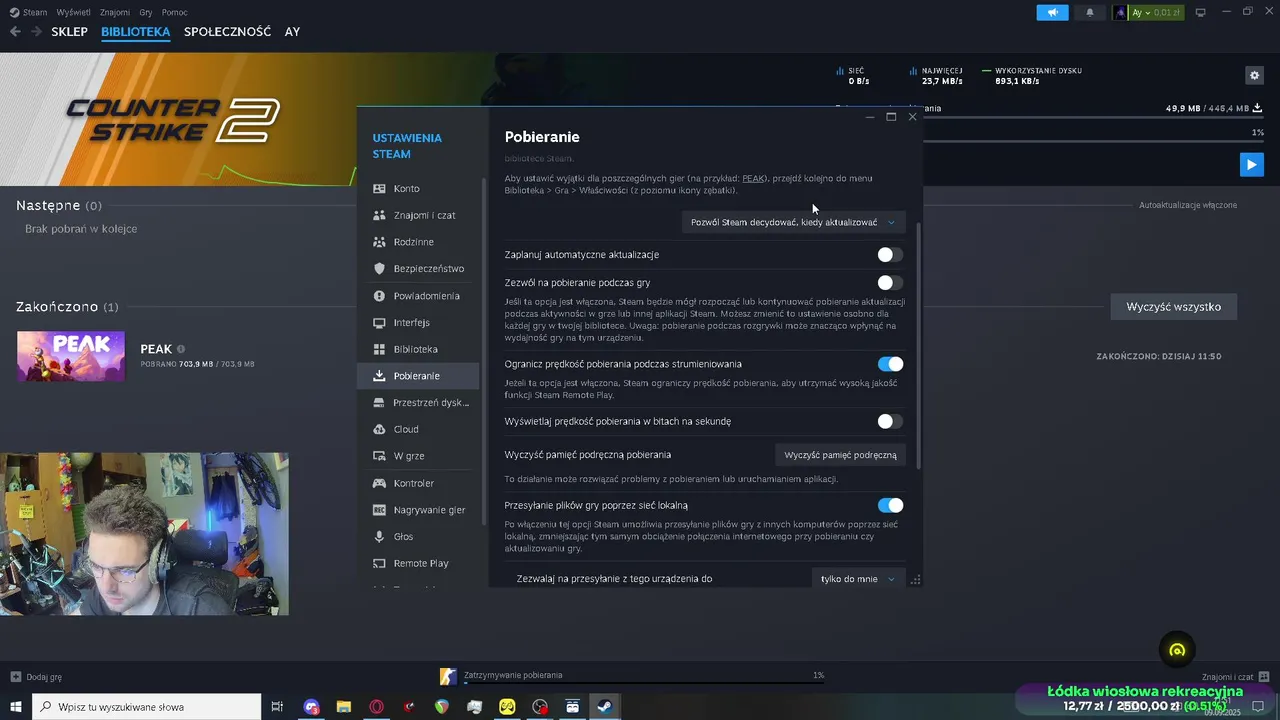Click the blue announcements megaphone button
This screenshot has width=1280, height=720.
click(1052, 12)
